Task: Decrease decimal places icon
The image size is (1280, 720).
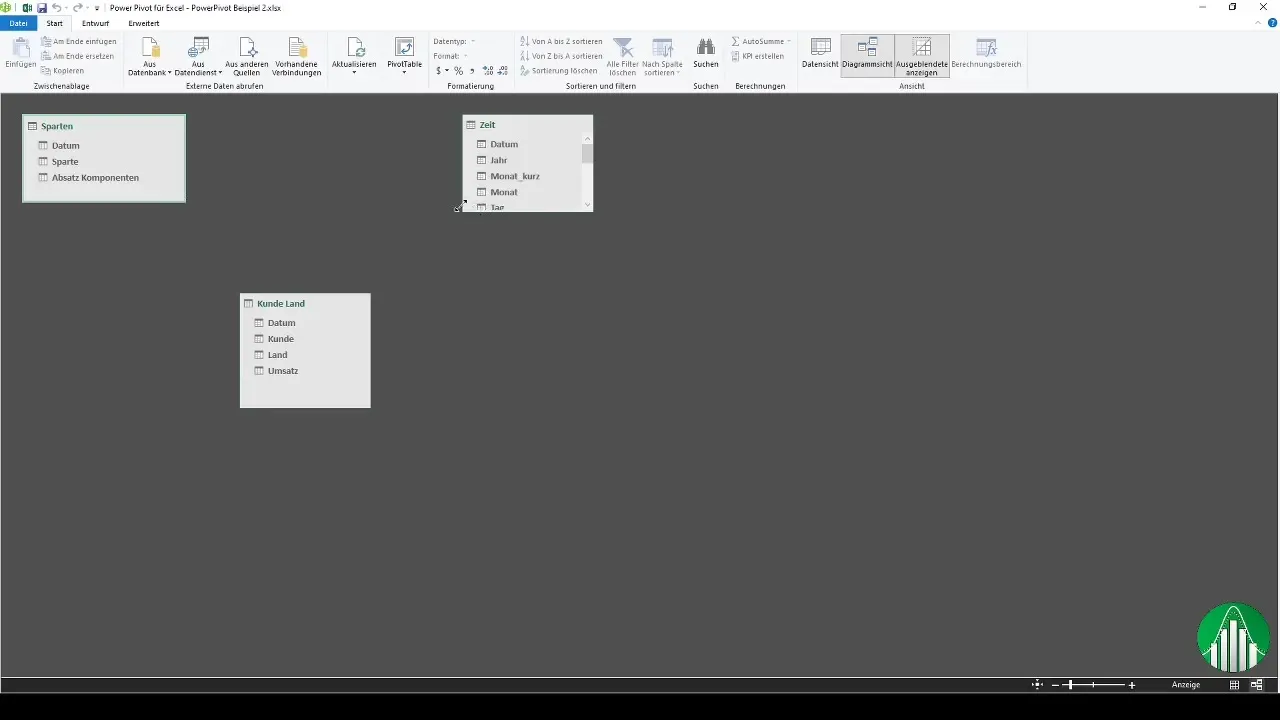Action: (x=502, y=71)
